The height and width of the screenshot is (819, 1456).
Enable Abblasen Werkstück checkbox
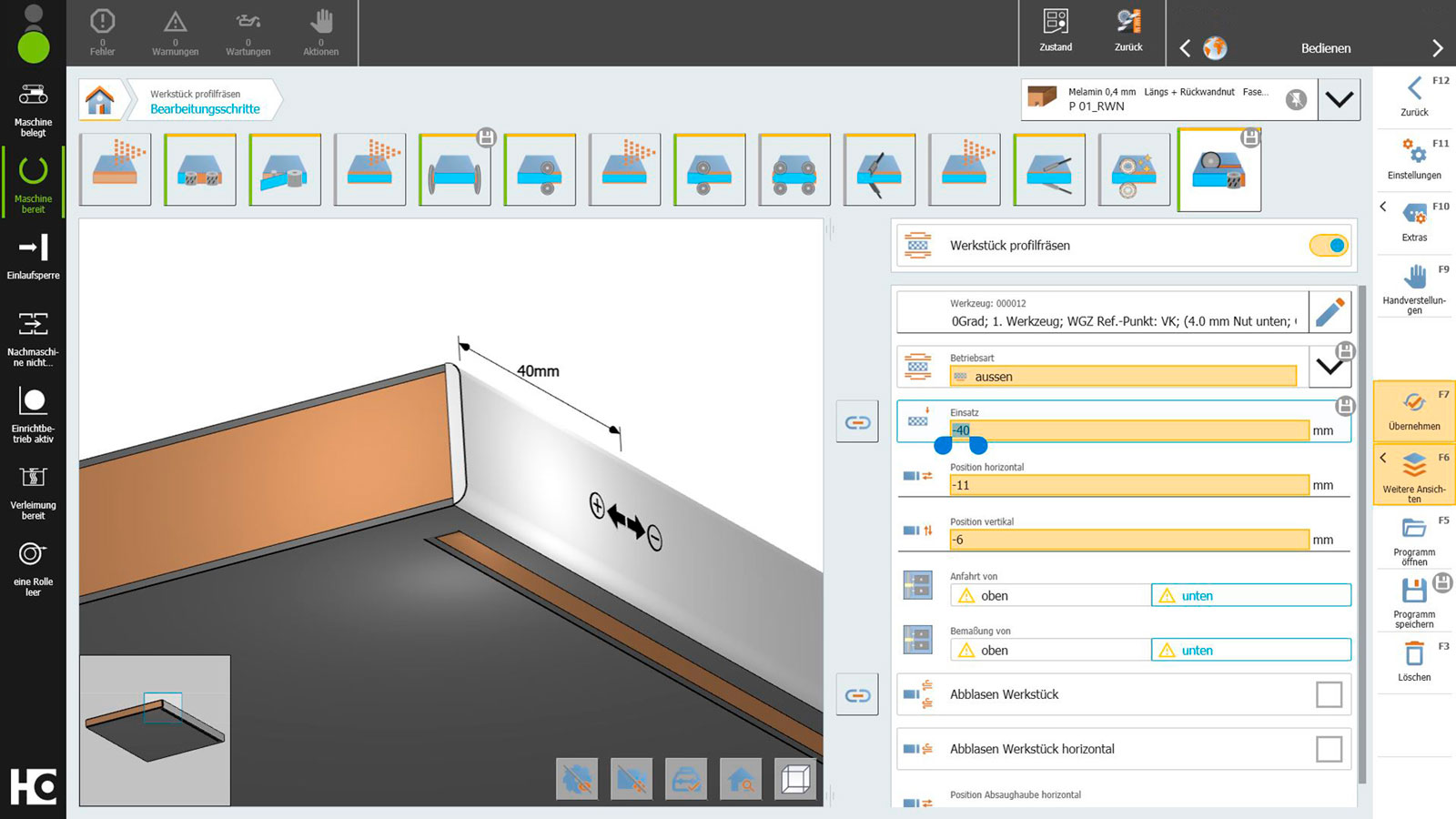(1329, 694)
